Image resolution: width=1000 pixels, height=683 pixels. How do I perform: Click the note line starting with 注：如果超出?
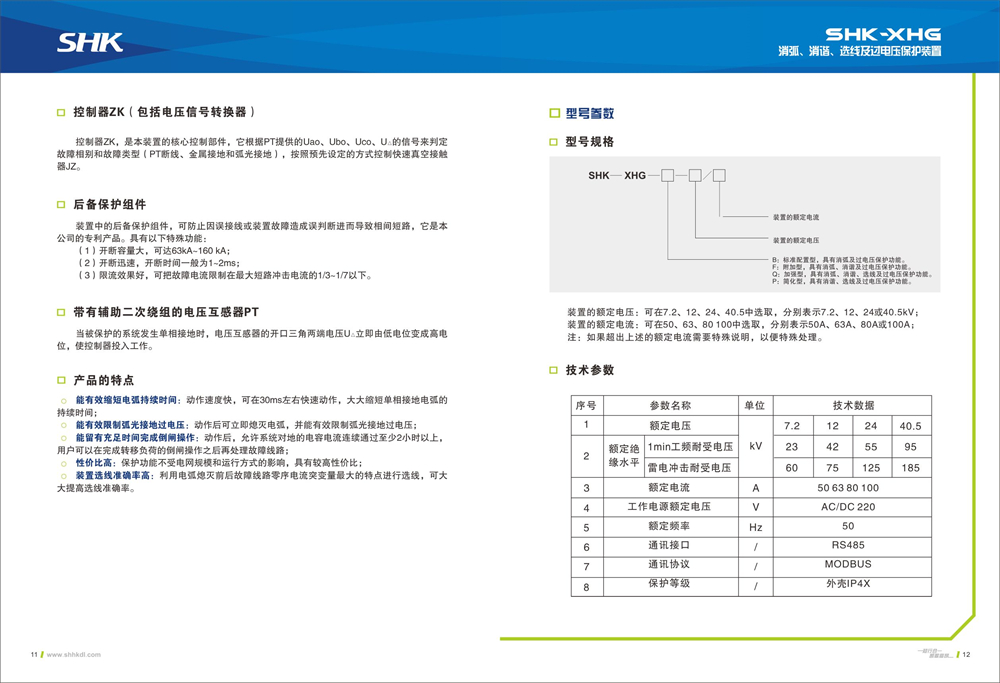(696, 337)
